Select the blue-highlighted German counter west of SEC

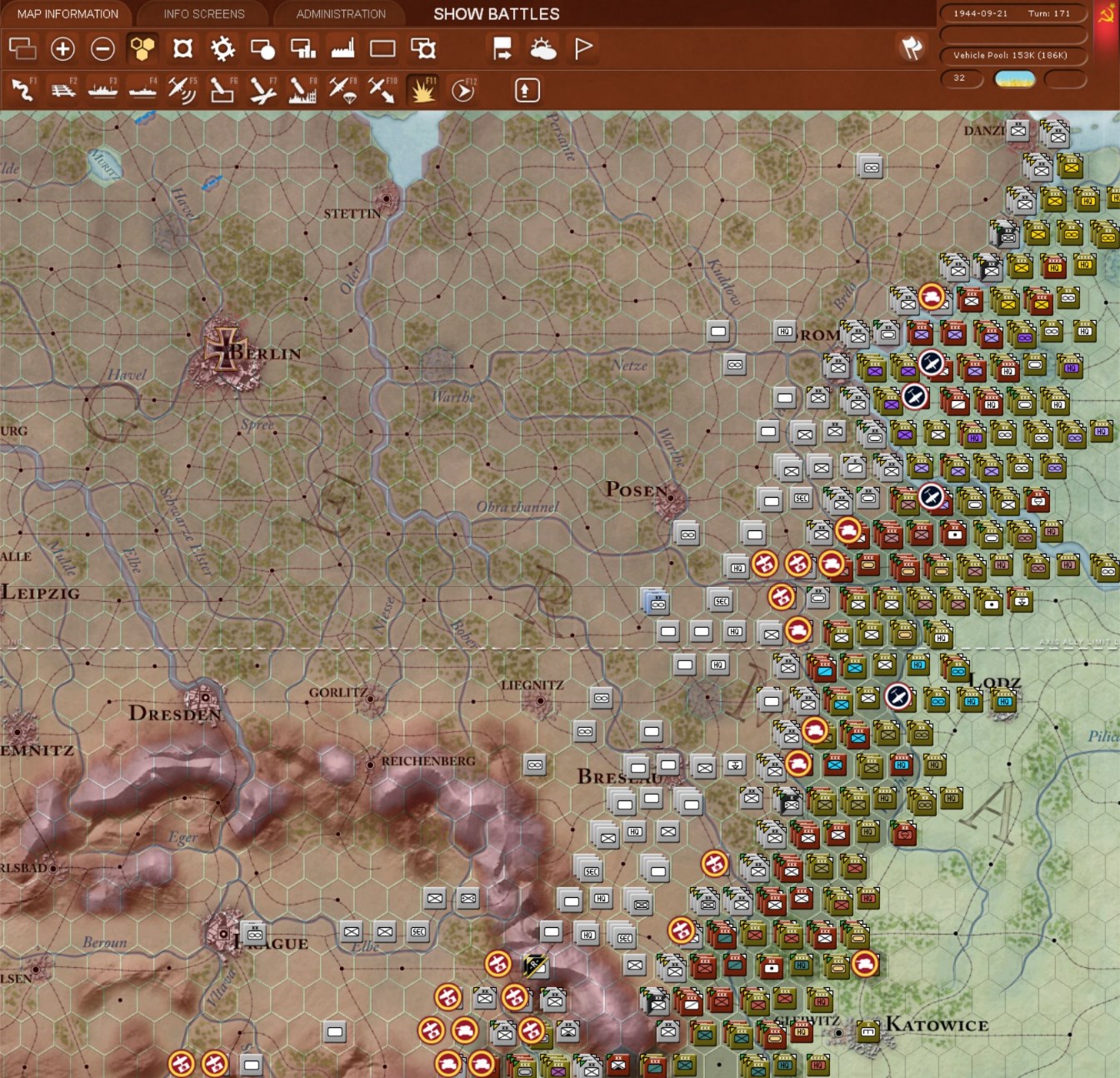coord(657,601)
